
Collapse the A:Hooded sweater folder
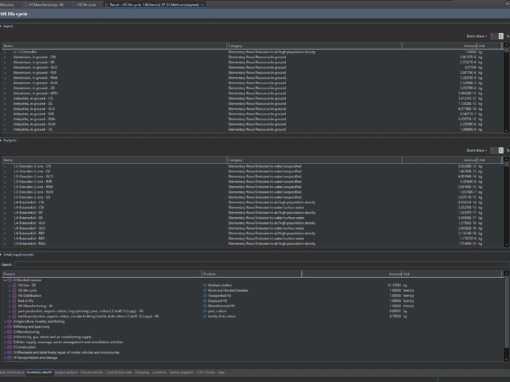(5, 280)
